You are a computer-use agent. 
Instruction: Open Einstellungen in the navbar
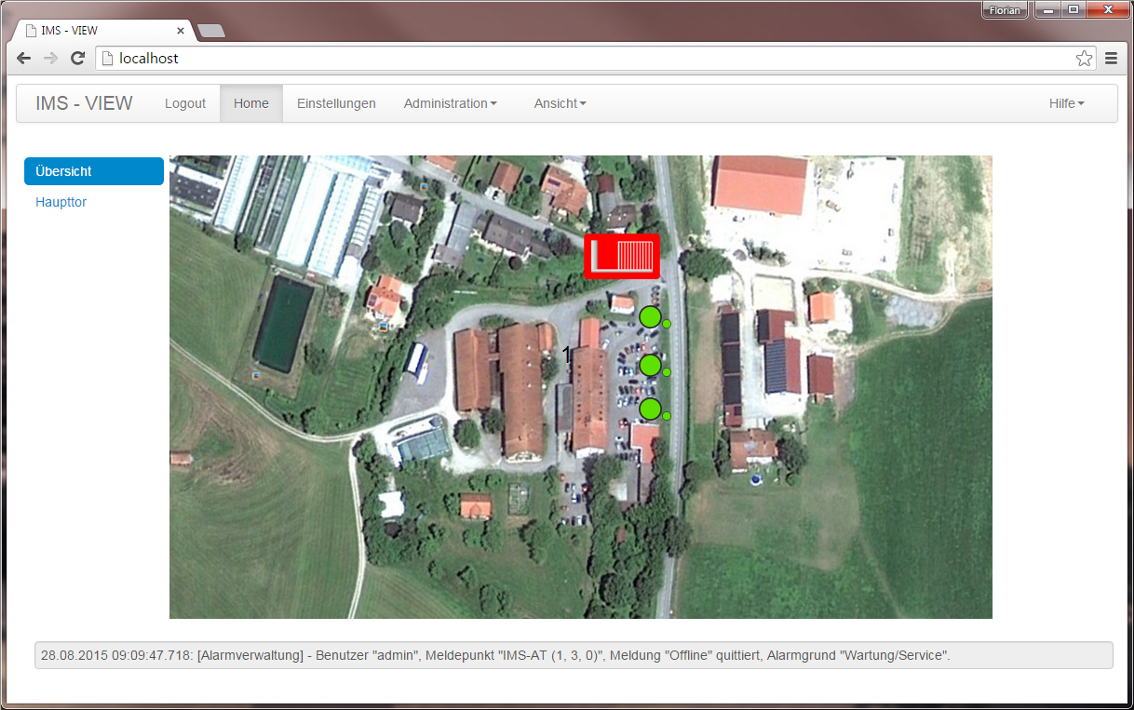click(336, 104)
